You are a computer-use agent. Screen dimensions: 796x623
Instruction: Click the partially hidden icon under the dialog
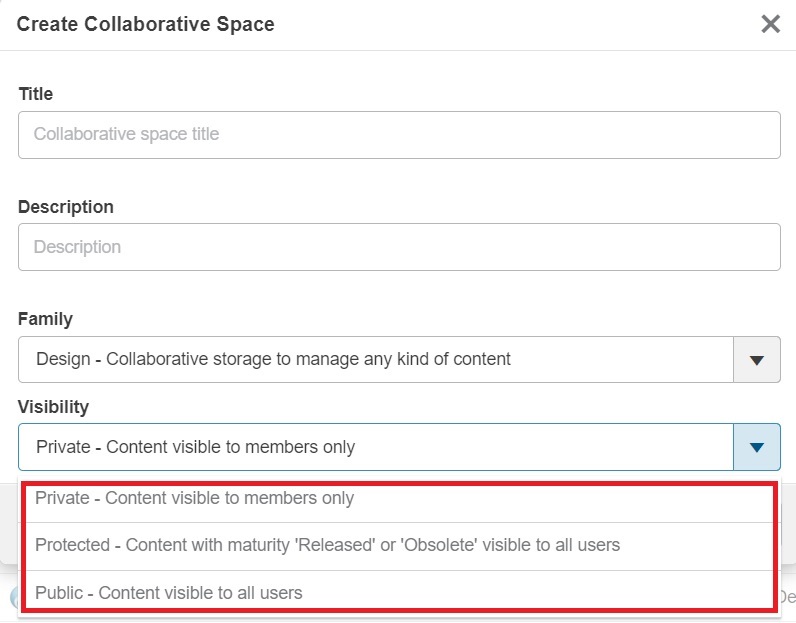pyautogui.click(x=11, y=598)
